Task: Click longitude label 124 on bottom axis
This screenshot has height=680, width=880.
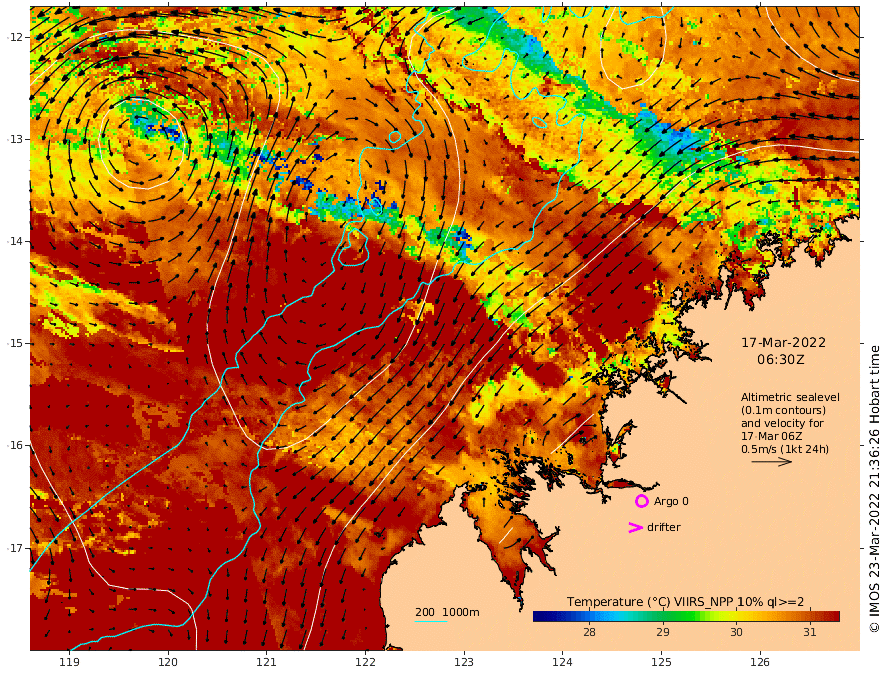Action: 563,662
